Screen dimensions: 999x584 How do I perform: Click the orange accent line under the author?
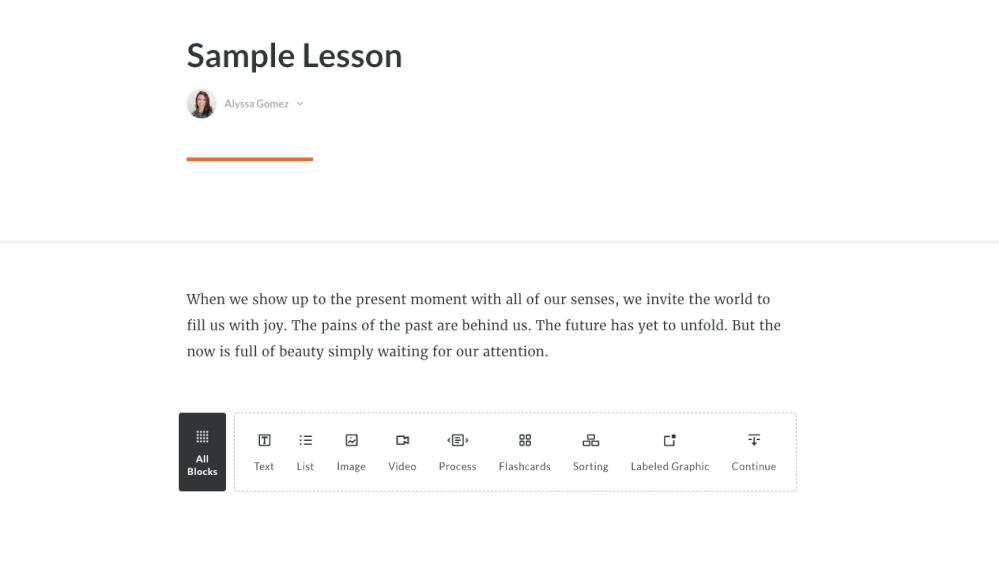click(250, 159)
